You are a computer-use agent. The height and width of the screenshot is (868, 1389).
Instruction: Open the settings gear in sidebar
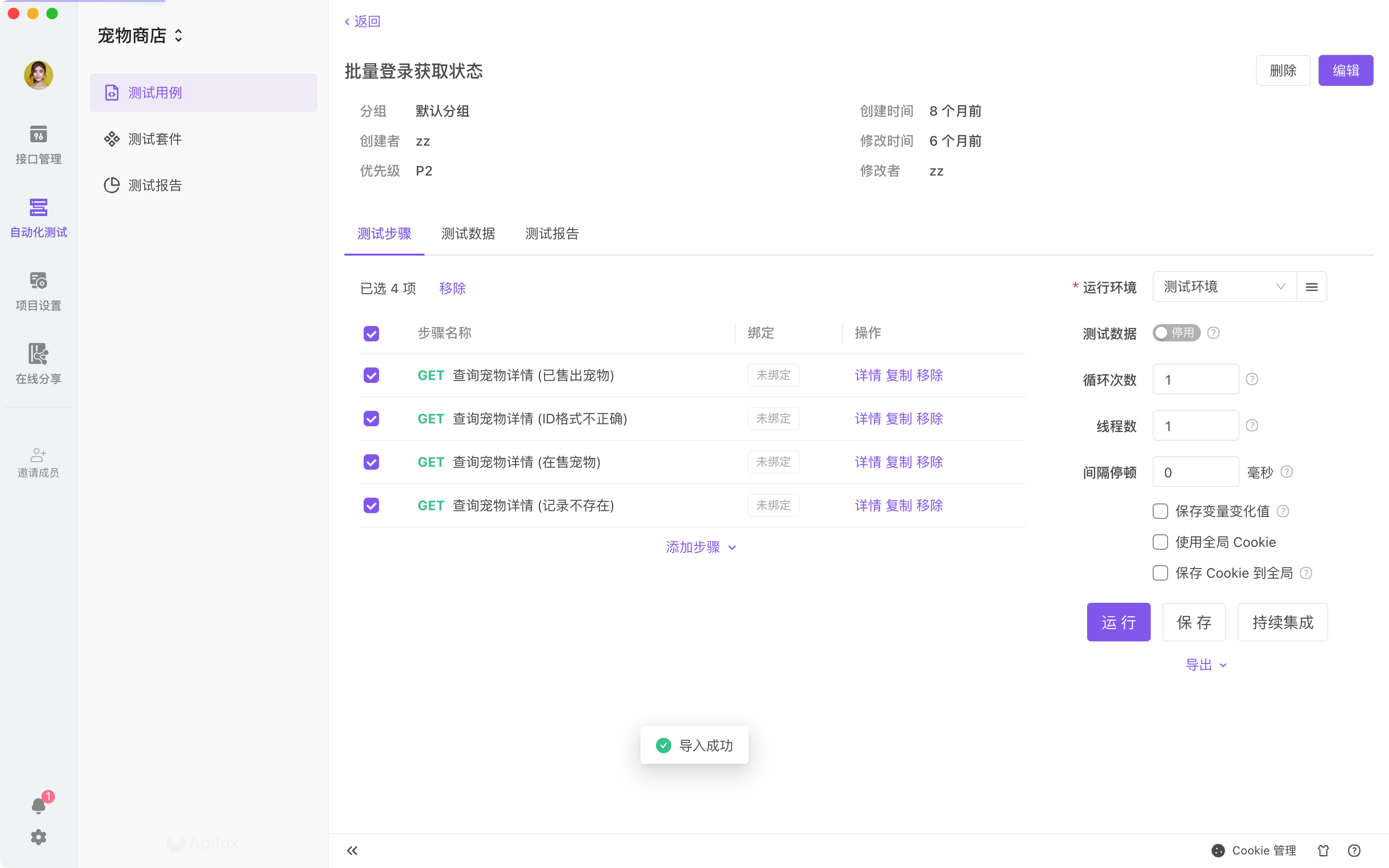tap(38, 837)
